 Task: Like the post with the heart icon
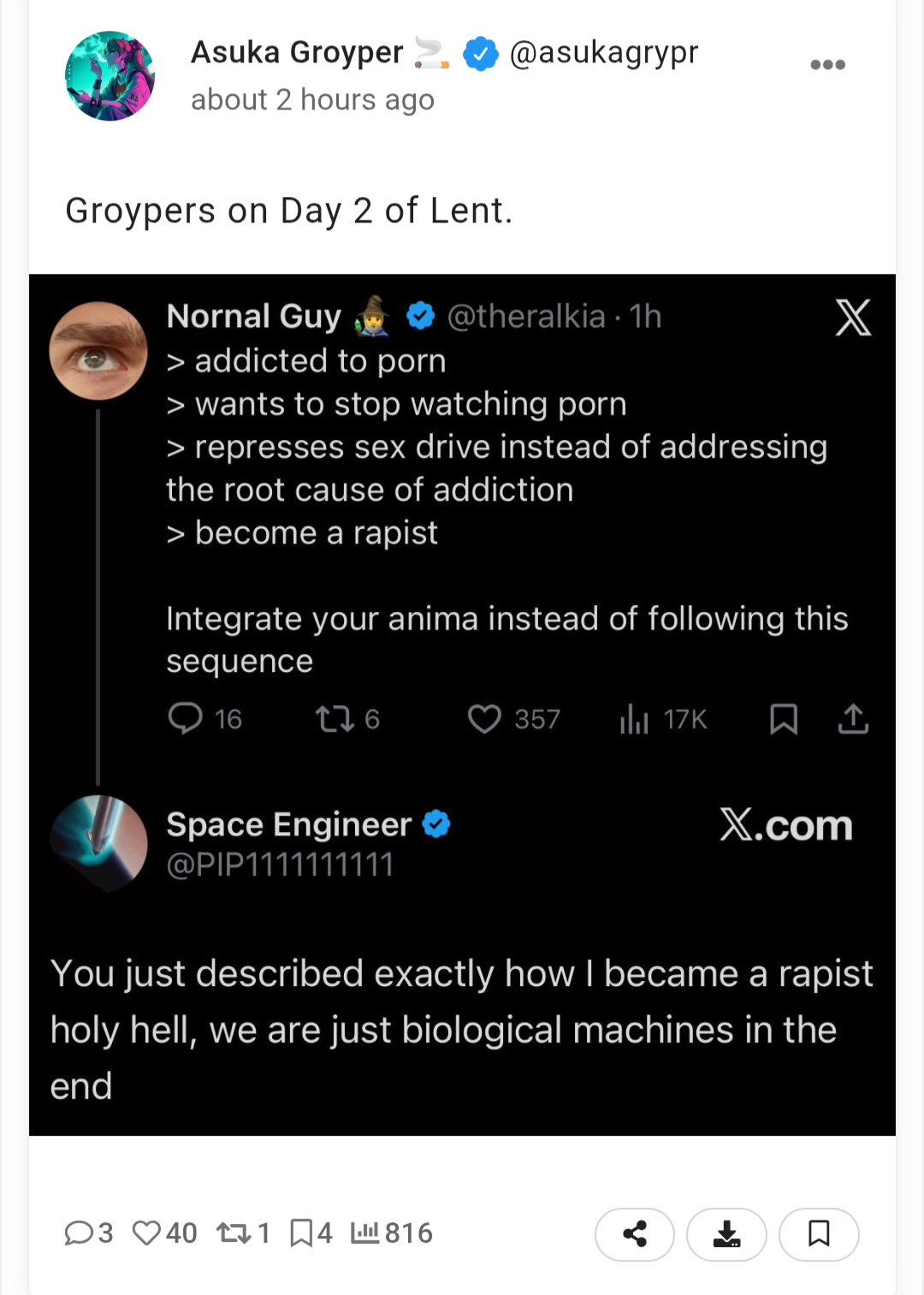(146, 1233)
